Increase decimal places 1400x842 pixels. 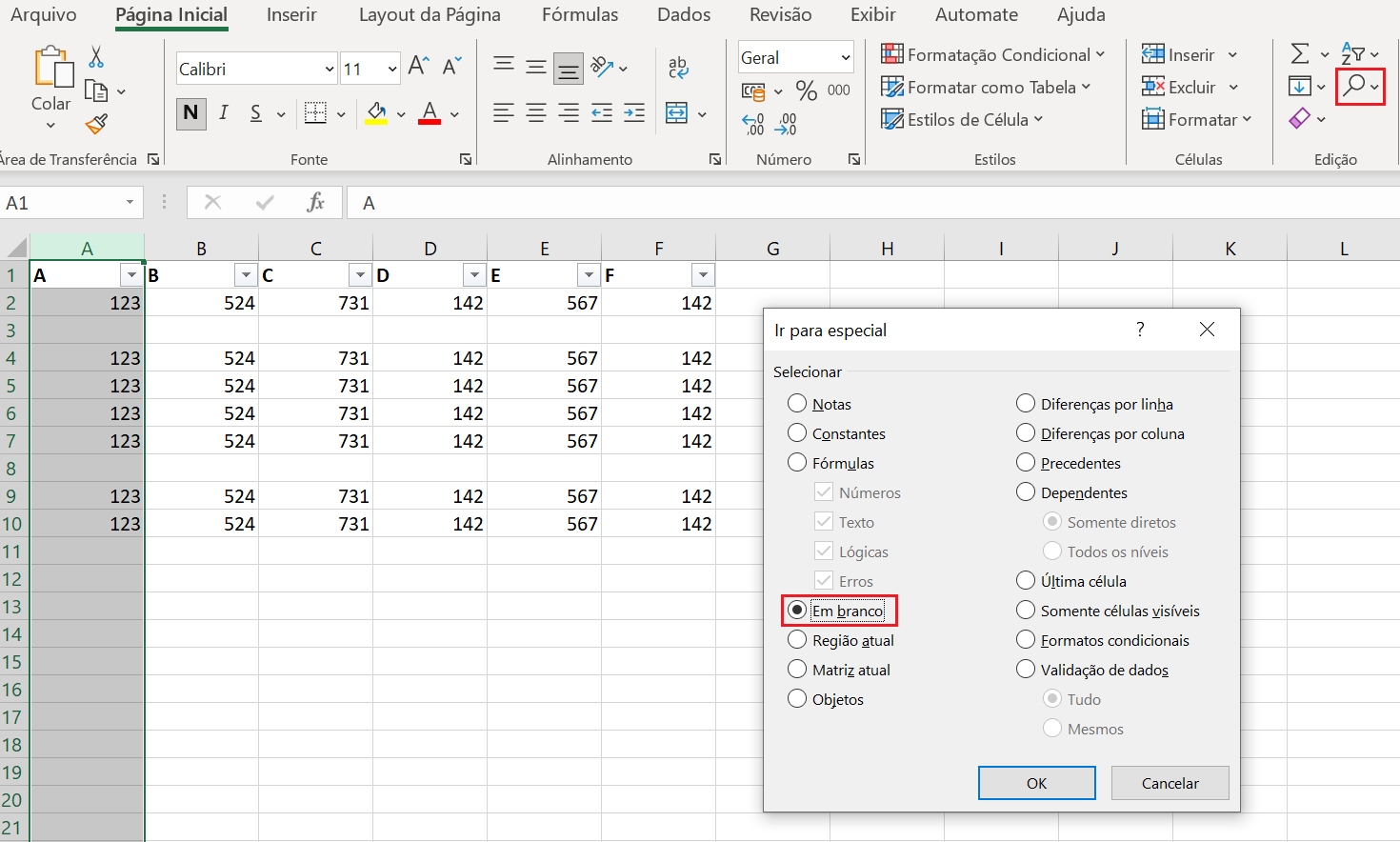coord(753,124)
